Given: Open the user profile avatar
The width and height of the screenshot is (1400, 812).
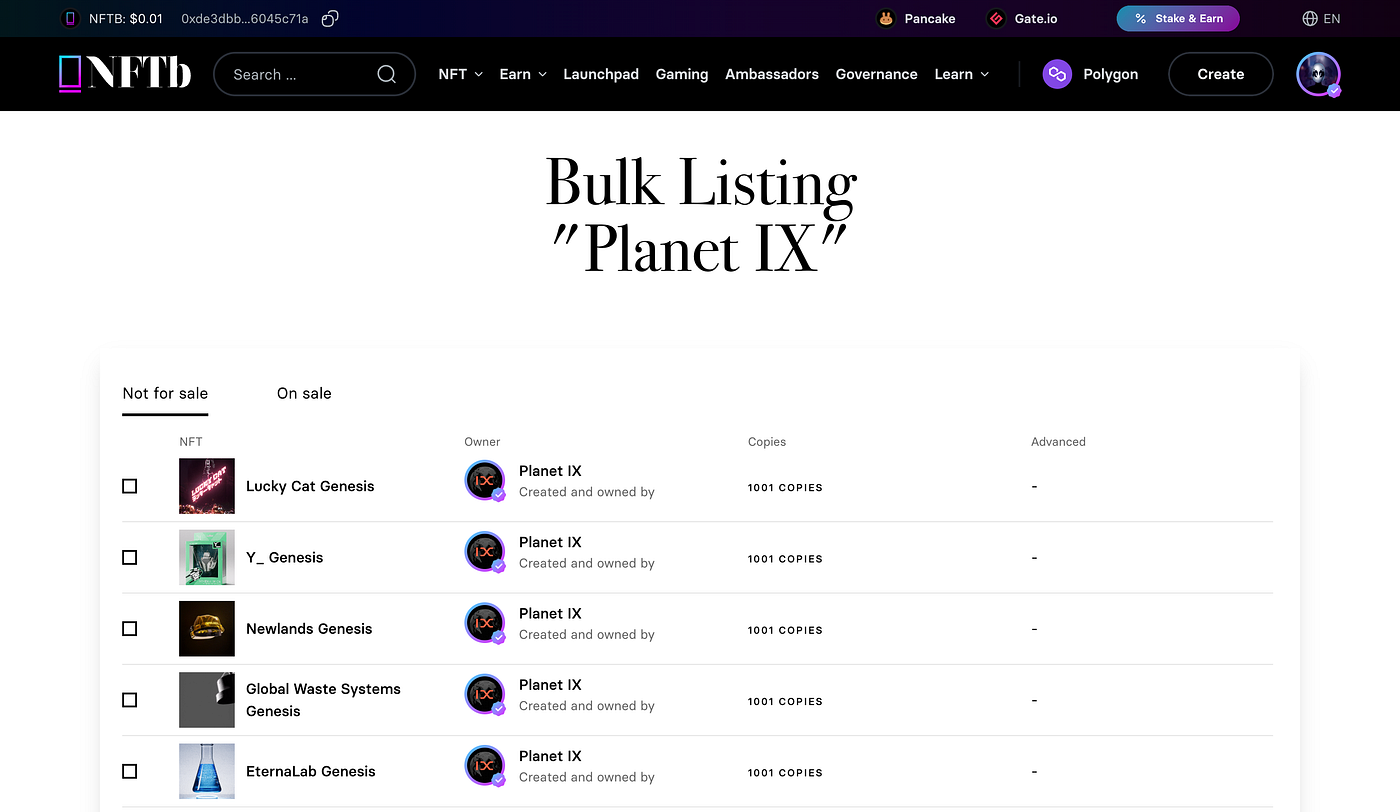Looking at the screenshot, I should click(x=1318, y=74).
